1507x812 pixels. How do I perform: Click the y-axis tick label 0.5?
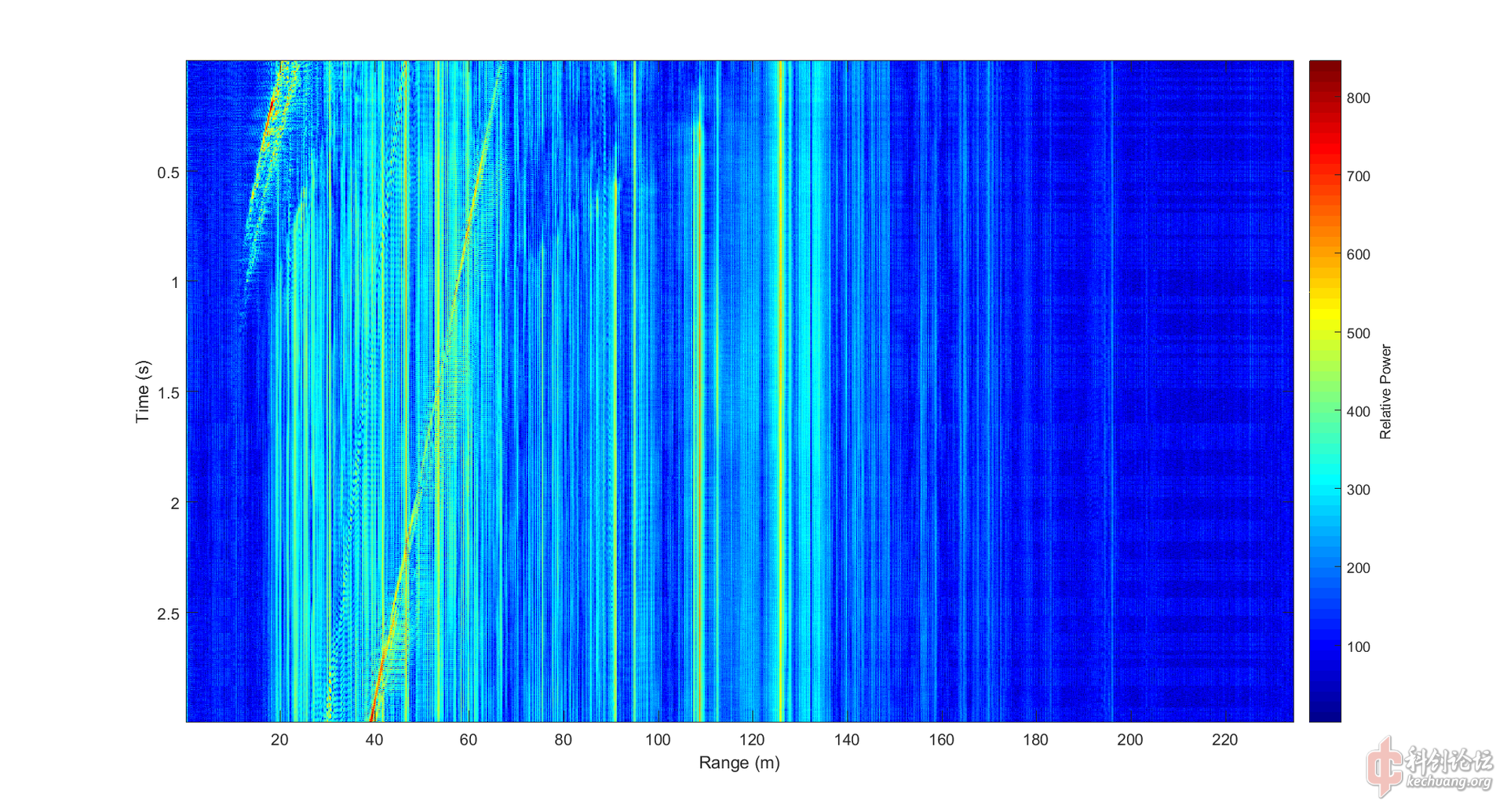click(168, 173)
